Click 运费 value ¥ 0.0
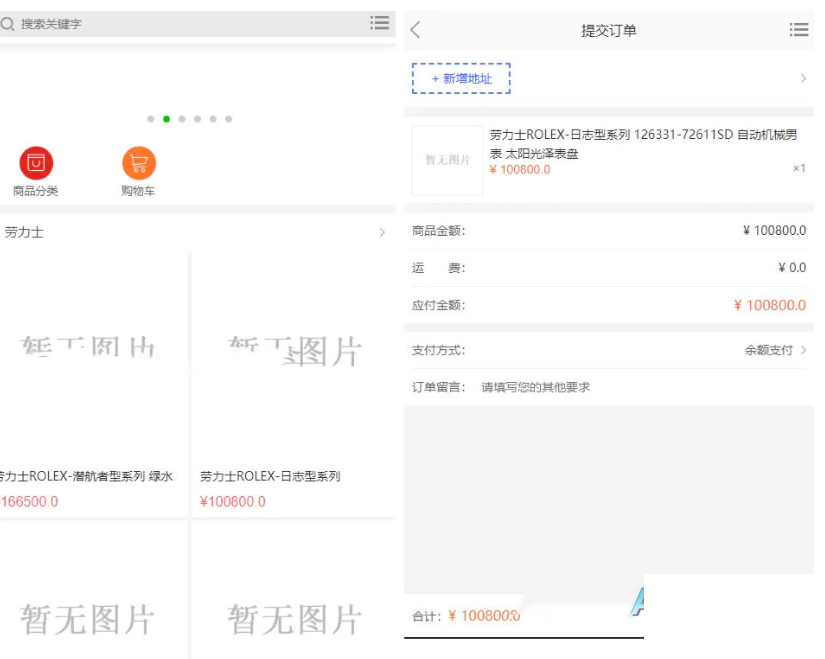This screenshot has height=659, width=825. (792, 268)
